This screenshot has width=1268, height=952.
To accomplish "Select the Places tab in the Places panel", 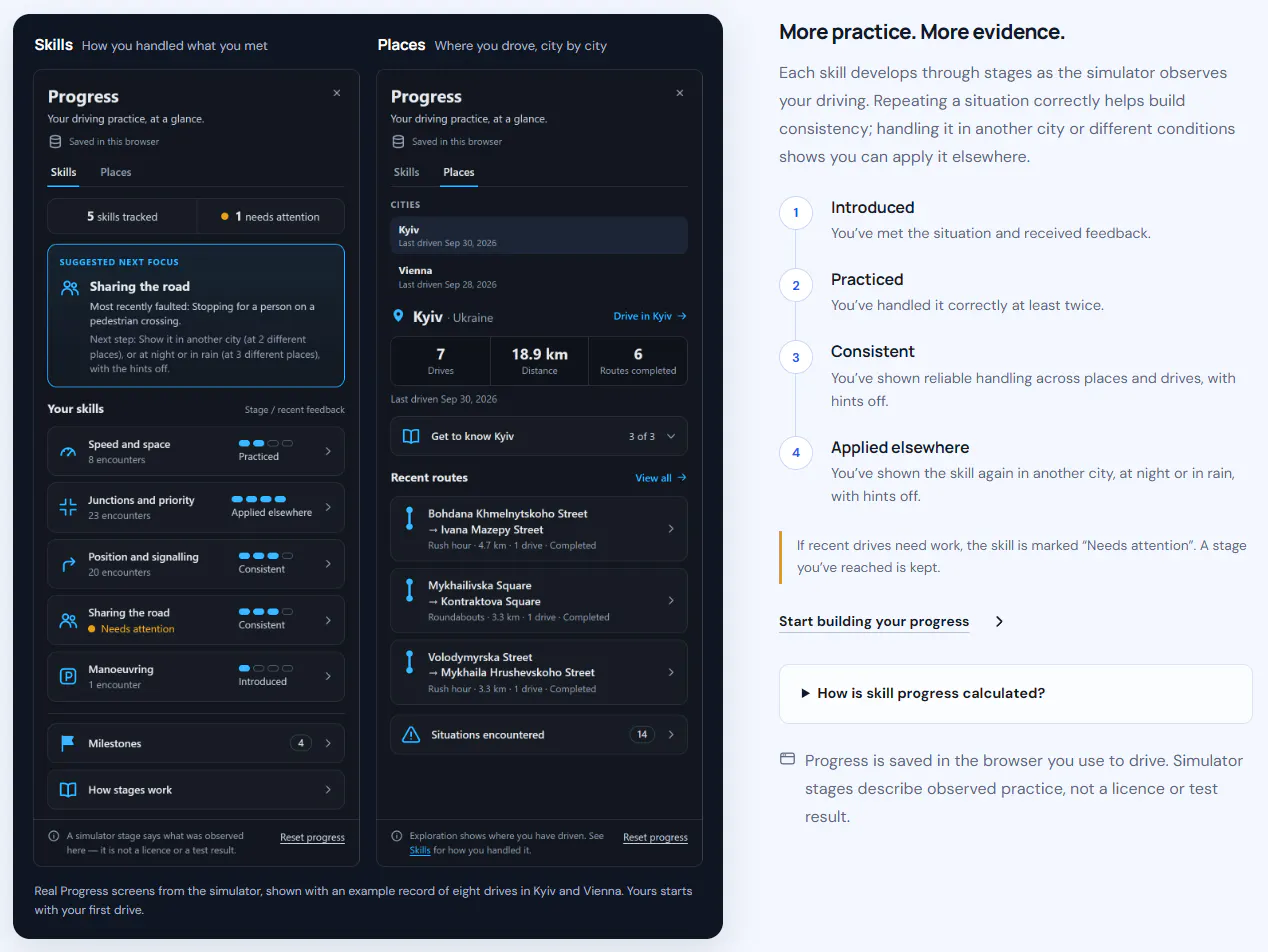I will pos(459,172).
